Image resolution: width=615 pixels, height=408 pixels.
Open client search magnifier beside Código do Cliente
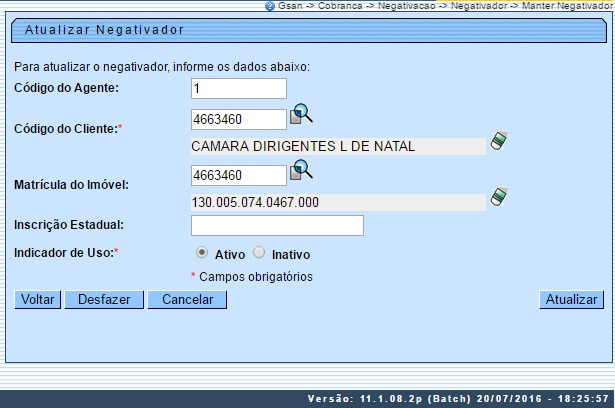pyautogui.click(x=301, y=114)
